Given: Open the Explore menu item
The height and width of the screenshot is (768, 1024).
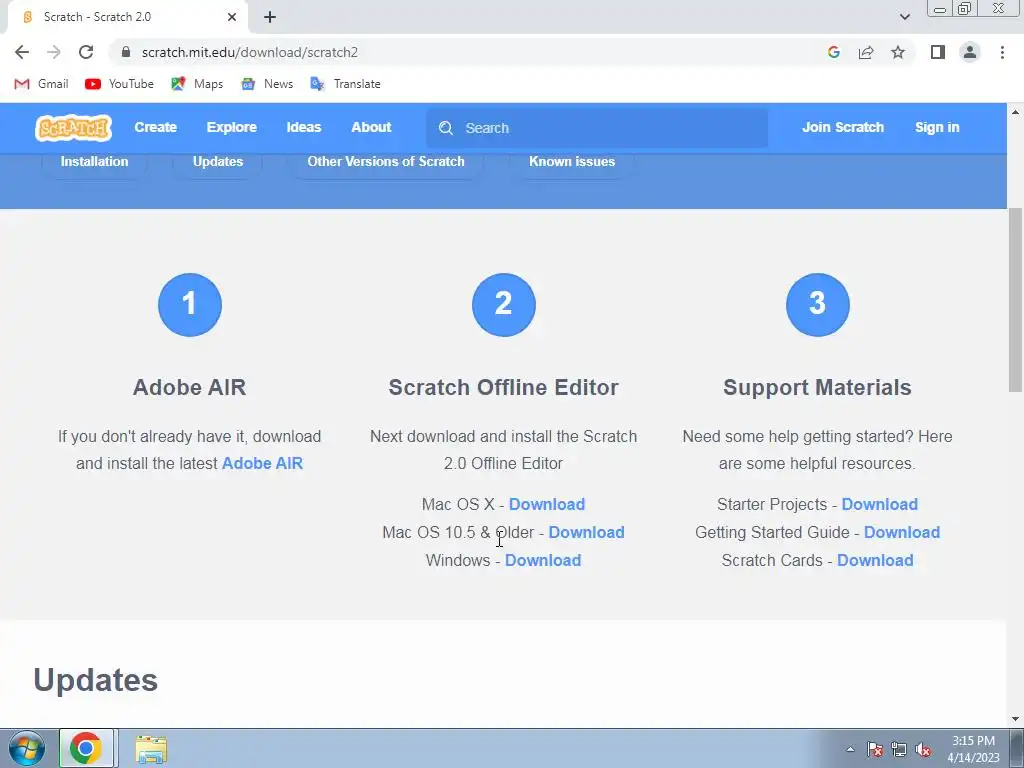Looking at the screenshot, I should coord(232,127).
